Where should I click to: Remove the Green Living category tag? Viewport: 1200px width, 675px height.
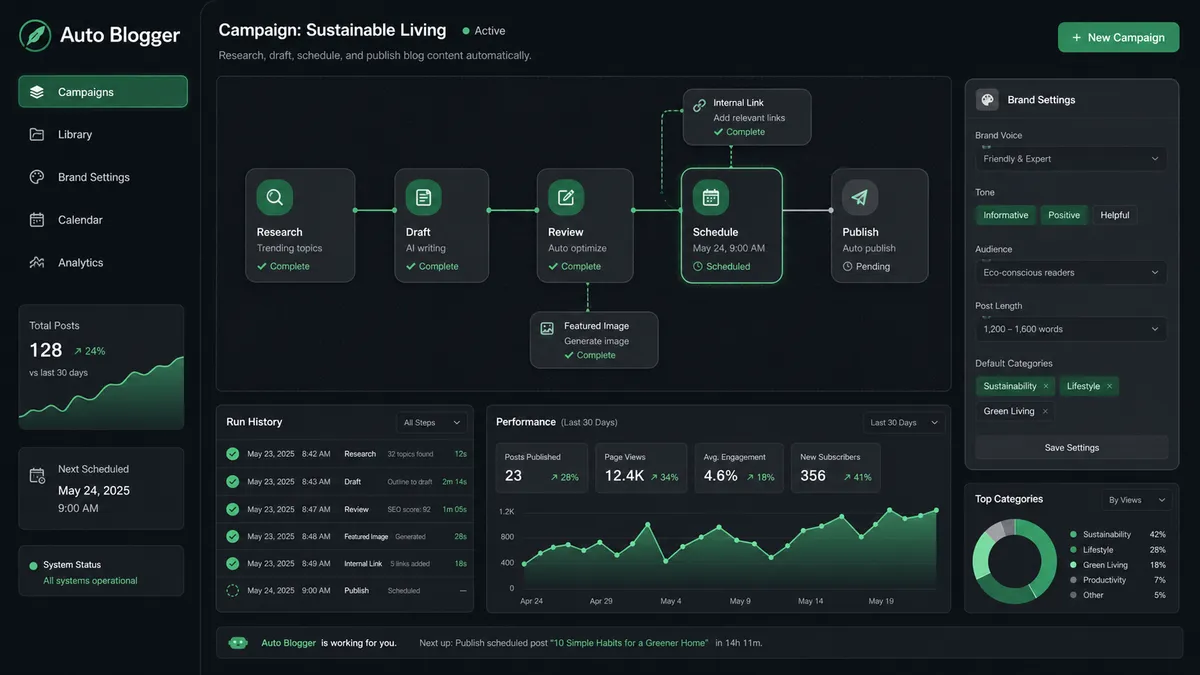1045,411
